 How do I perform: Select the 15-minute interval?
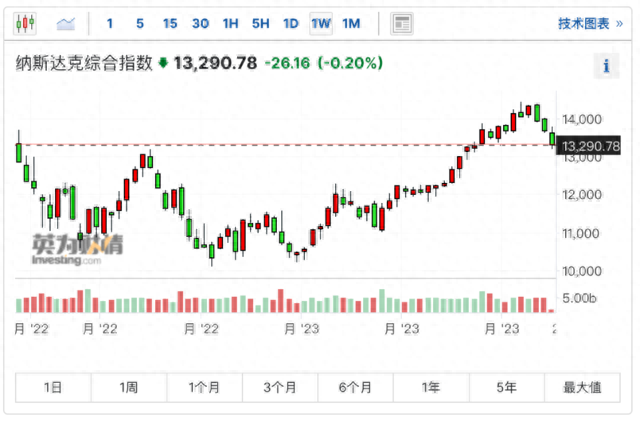tap(170, 24)
